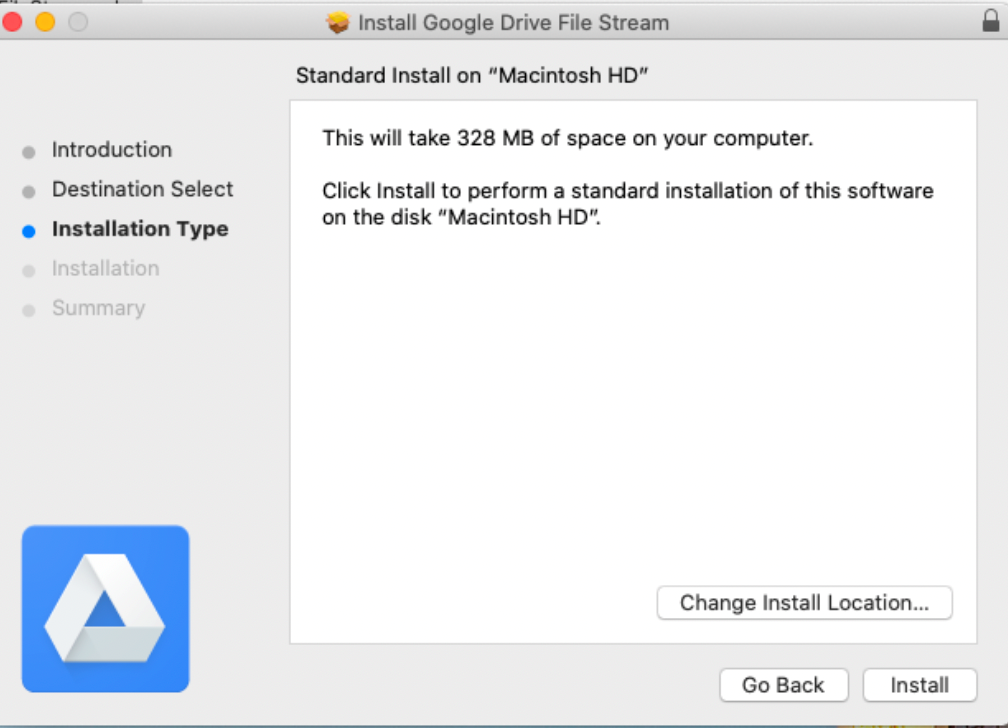This screenshot has height=728, width=1008.
Task: Click the Summary step label
Action: [x=98, y=308]
